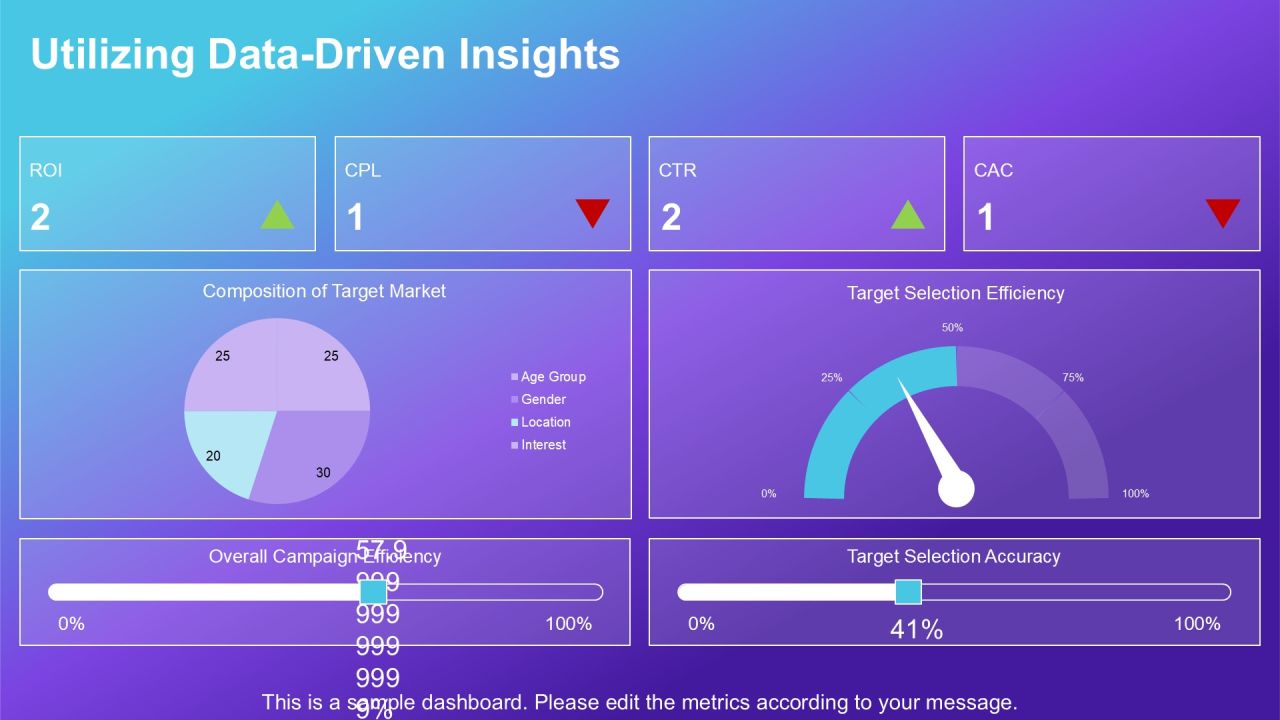This screenshot has width=1280, height=720.
Task: Select the Location legend entry
Action: click(x=540, y=422)
